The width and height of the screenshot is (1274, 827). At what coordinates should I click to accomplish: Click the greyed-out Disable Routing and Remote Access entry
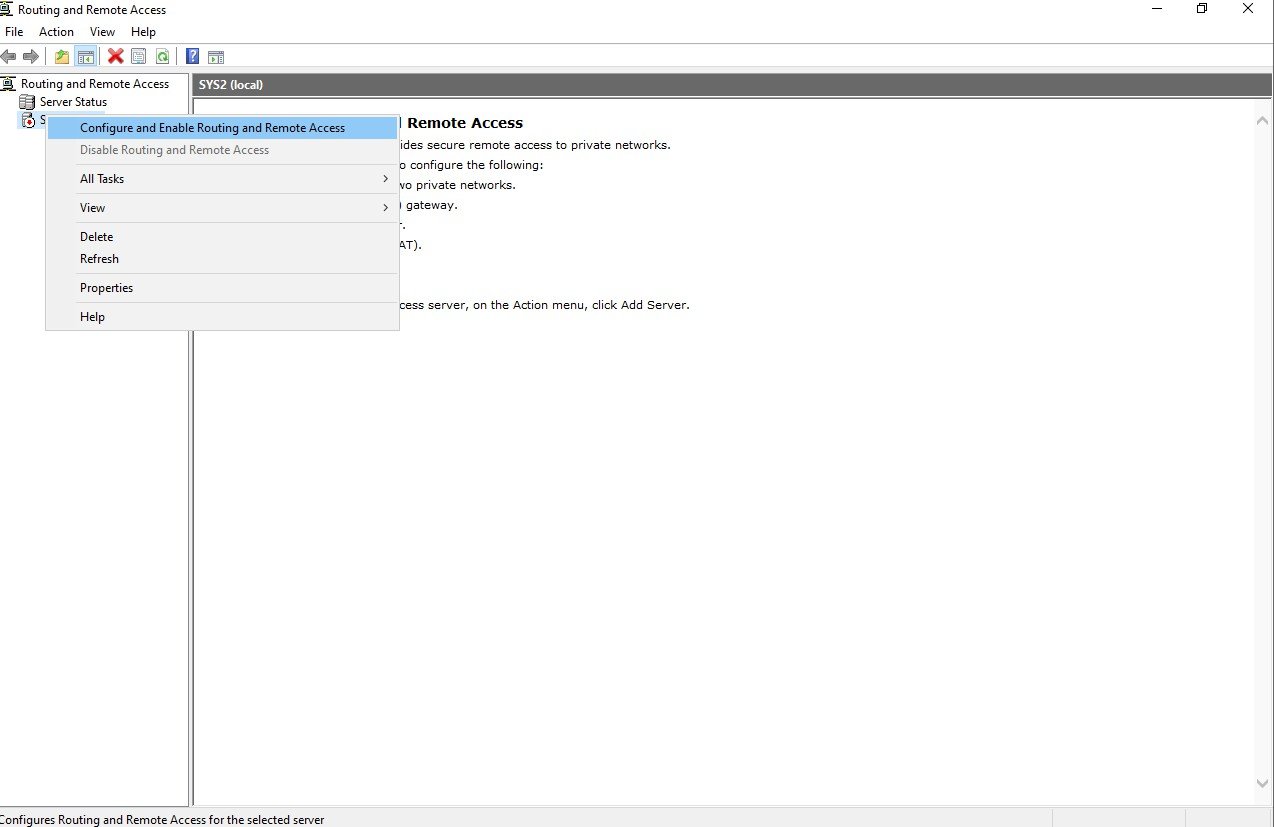[222, 150]
